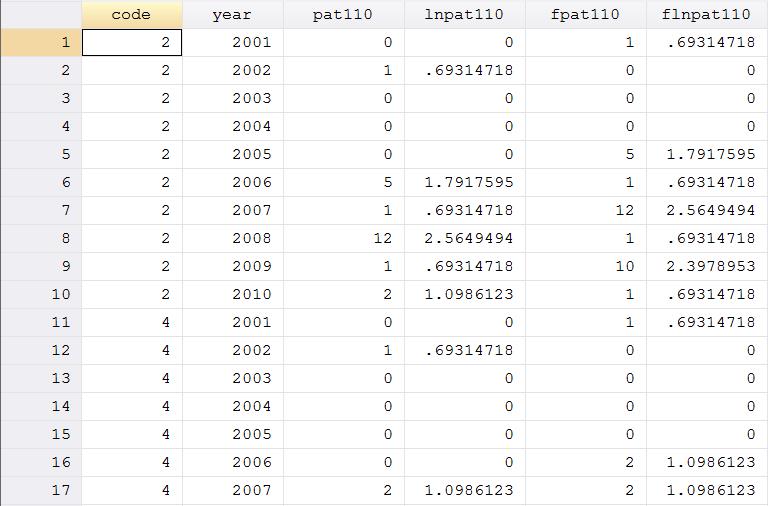Click the code cell in row 1
Image resolution: width=768 pixels, height=506 pixels.
pyautogui.click(x=131, y=43)
